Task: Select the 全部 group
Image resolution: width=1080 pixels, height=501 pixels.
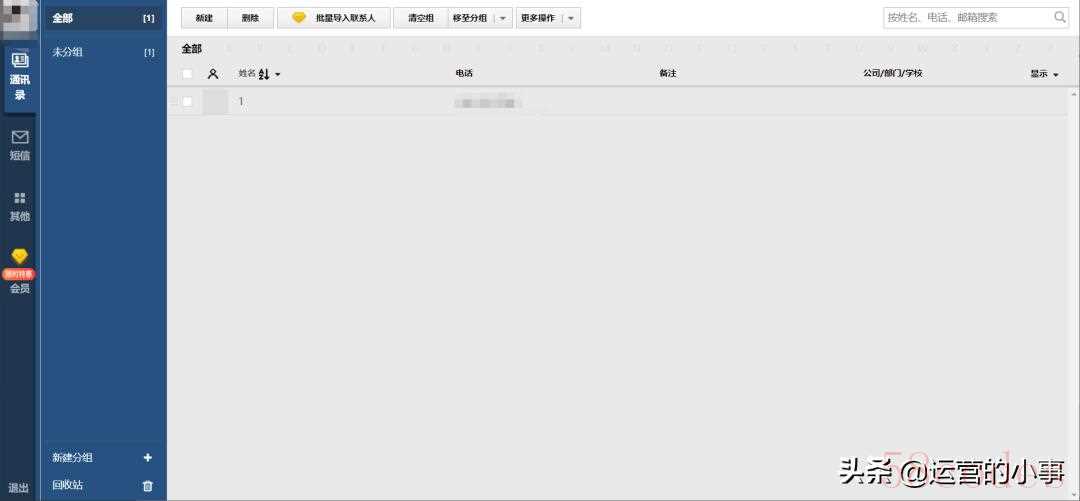Action: [x=103, y=19]
